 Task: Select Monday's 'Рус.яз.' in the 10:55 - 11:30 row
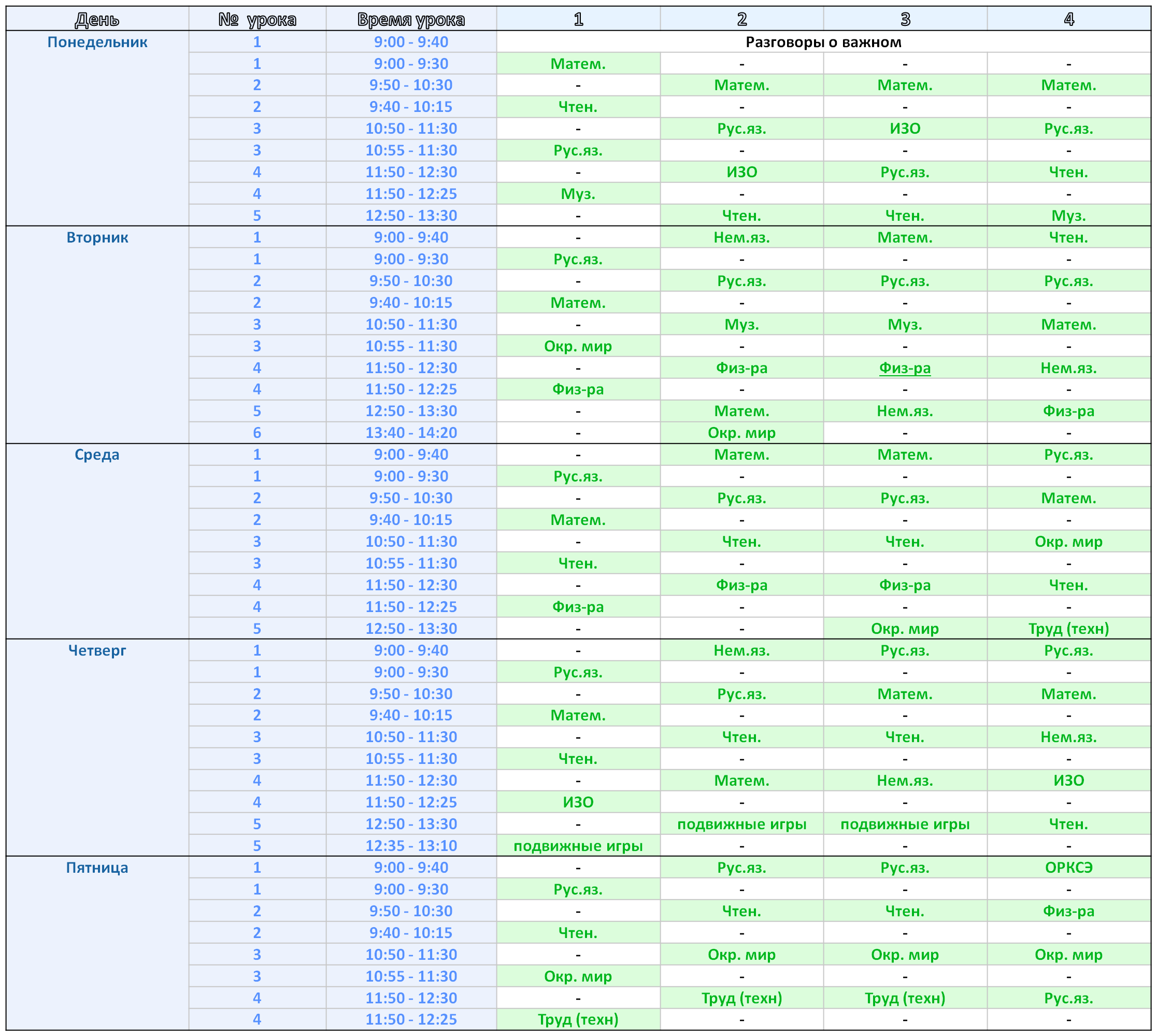578,150
